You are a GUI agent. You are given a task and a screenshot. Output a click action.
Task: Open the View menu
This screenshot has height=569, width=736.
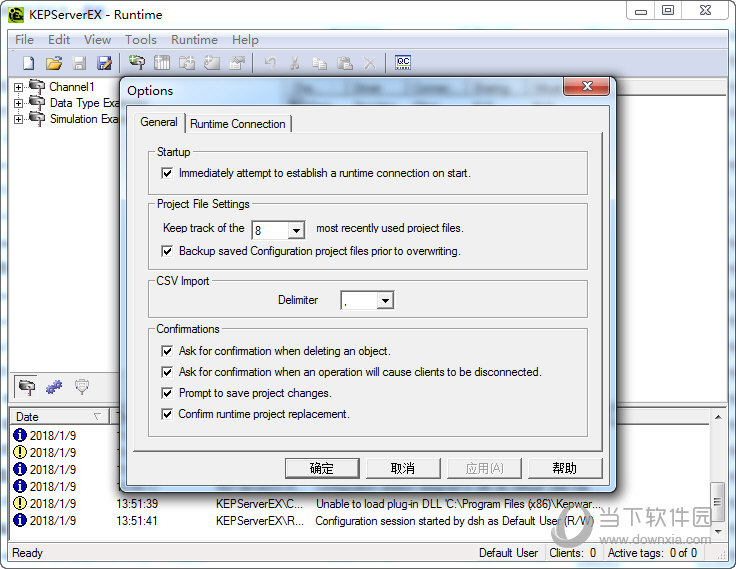98,40
